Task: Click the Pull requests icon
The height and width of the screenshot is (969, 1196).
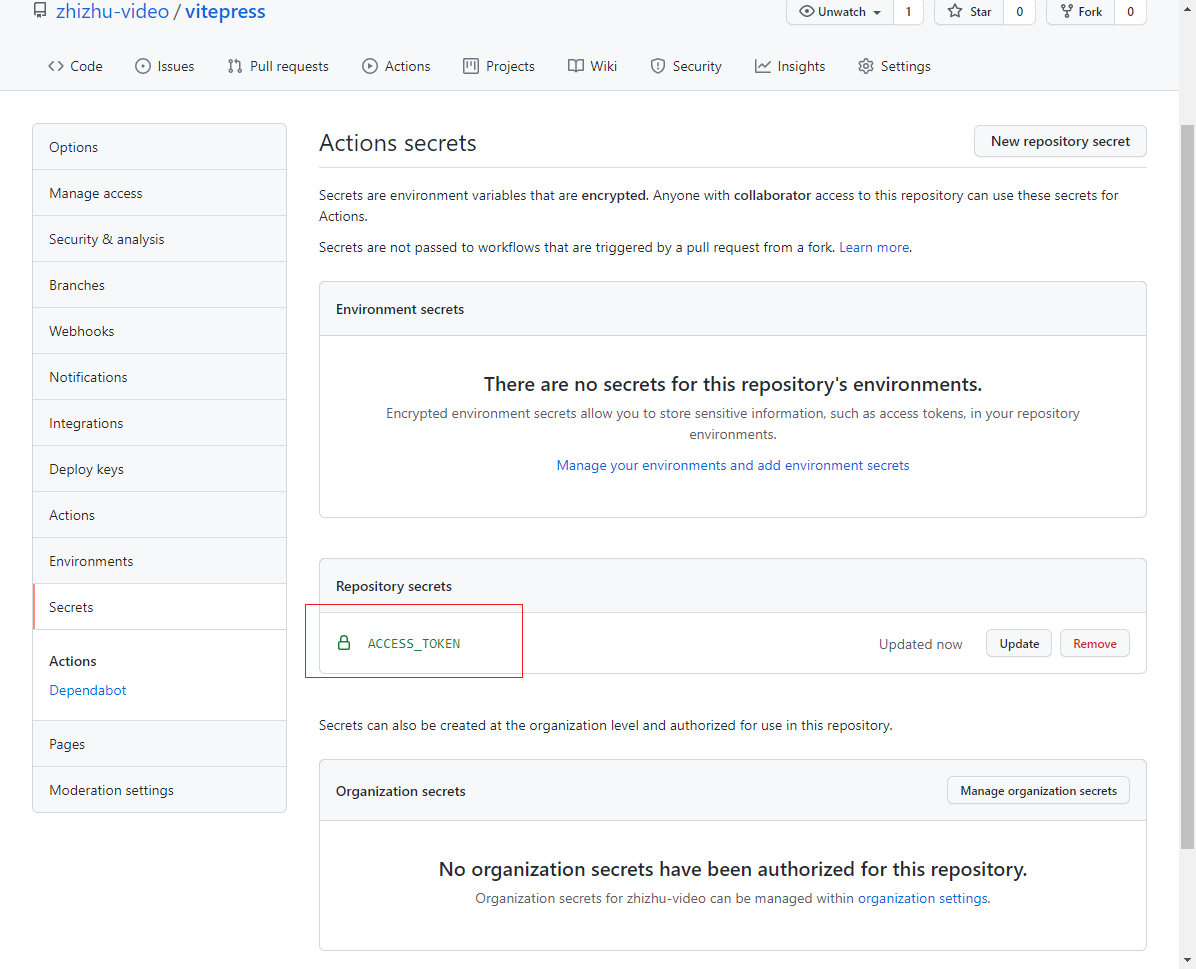Action: pos(235,66)
